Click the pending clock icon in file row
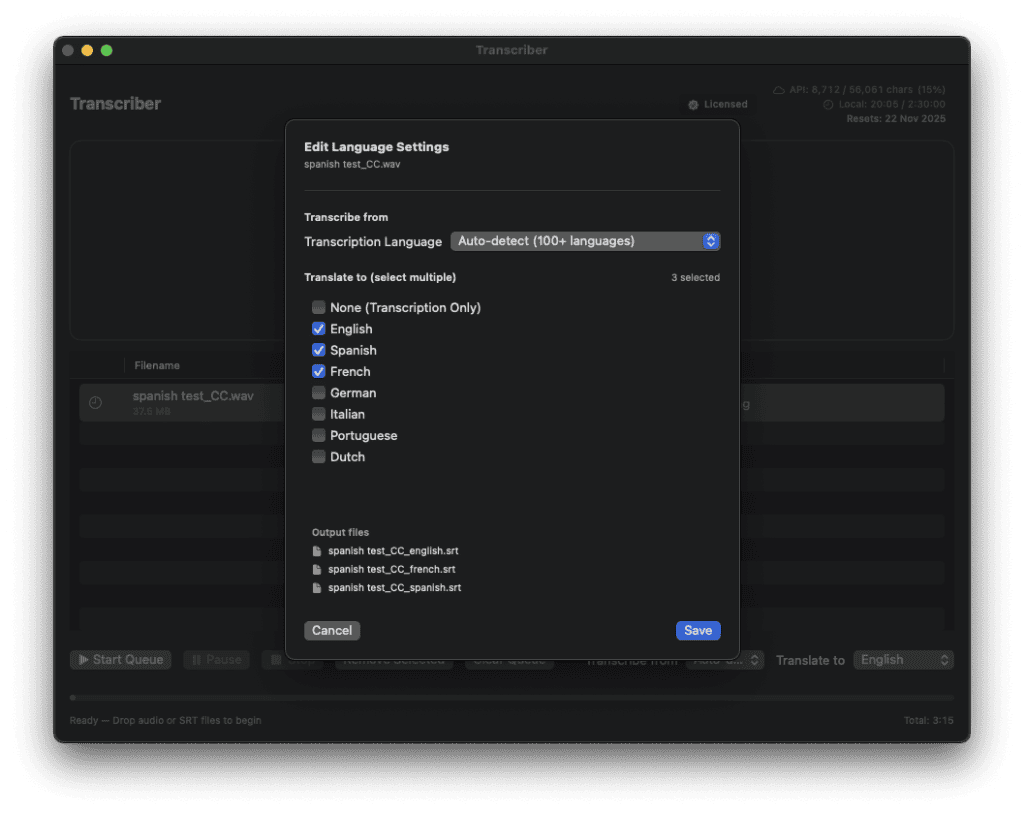Screen dimensions: 1024x814 95,402
